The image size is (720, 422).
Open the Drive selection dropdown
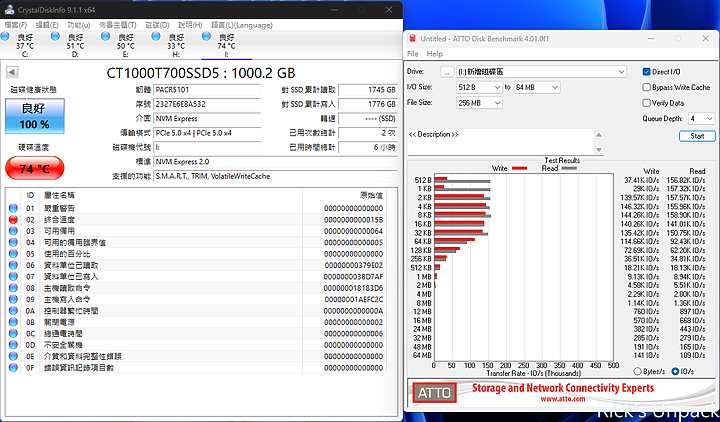tap(541, 72)
